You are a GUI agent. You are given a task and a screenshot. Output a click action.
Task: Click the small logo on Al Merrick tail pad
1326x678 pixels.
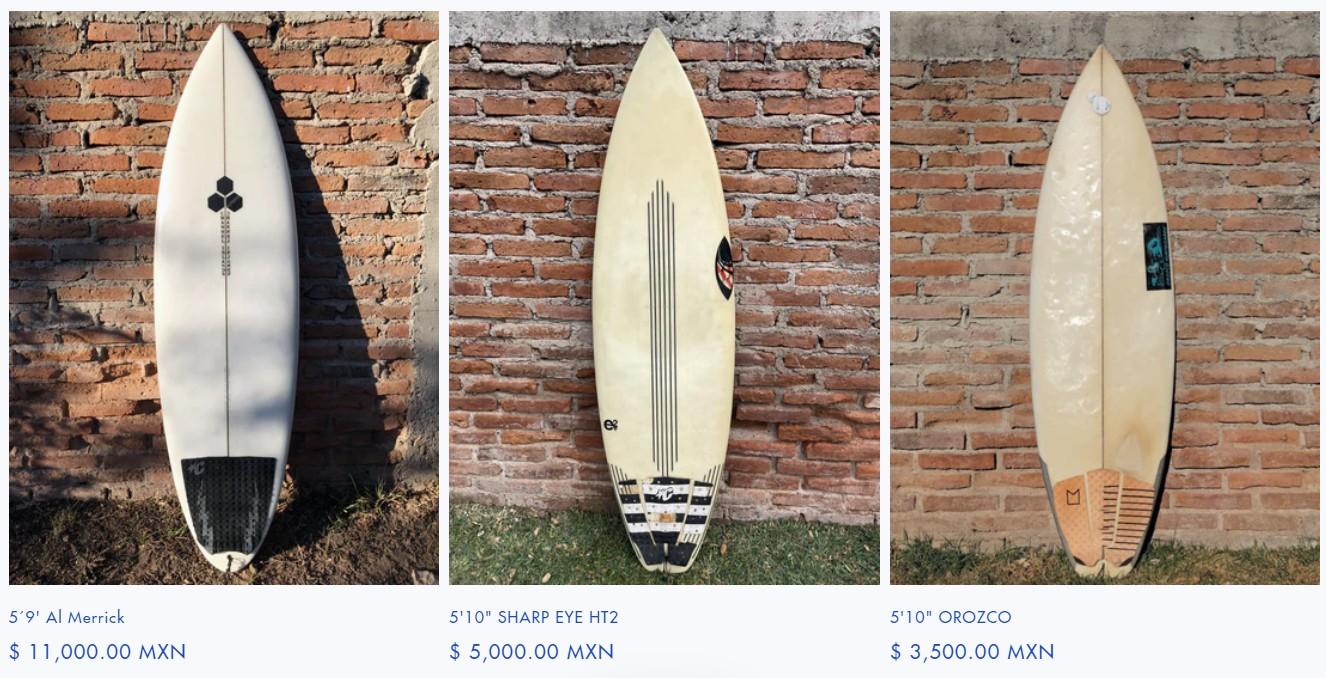(x=191, y=468)
